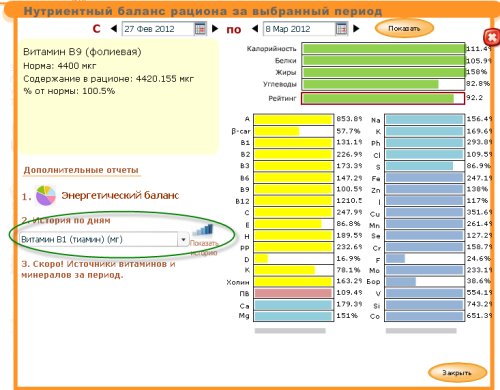Click the Fe mineral bar
Viewport: 500px width, 390px height.
point(425,178)
